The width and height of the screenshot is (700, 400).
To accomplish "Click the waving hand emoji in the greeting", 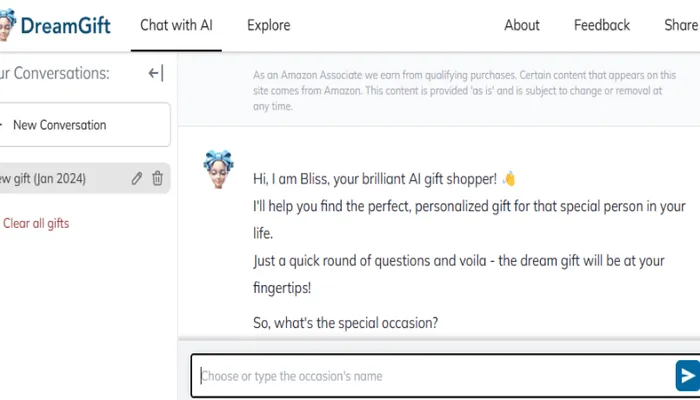I will pyautogui.click(x=509, y=179).
